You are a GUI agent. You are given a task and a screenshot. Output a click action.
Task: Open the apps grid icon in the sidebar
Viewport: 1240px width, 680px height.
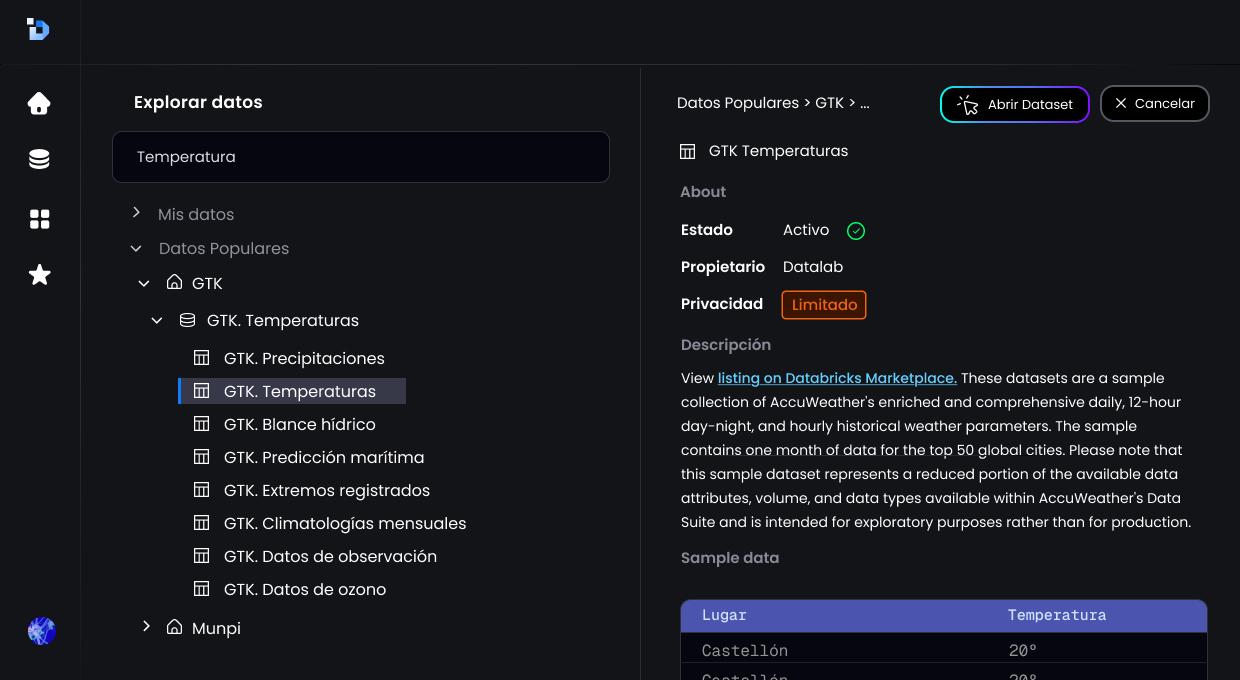click(x=39, y=219)
